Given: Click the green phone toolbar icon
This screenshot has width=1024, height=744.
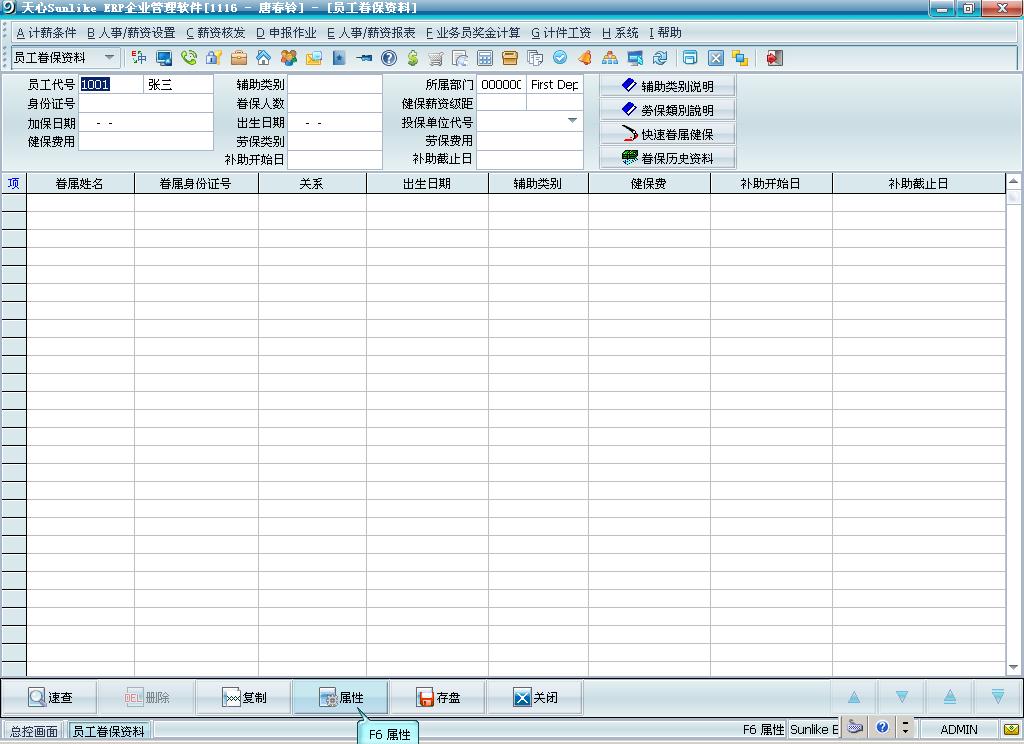Looking at the screenshot, I should point(189,58).
